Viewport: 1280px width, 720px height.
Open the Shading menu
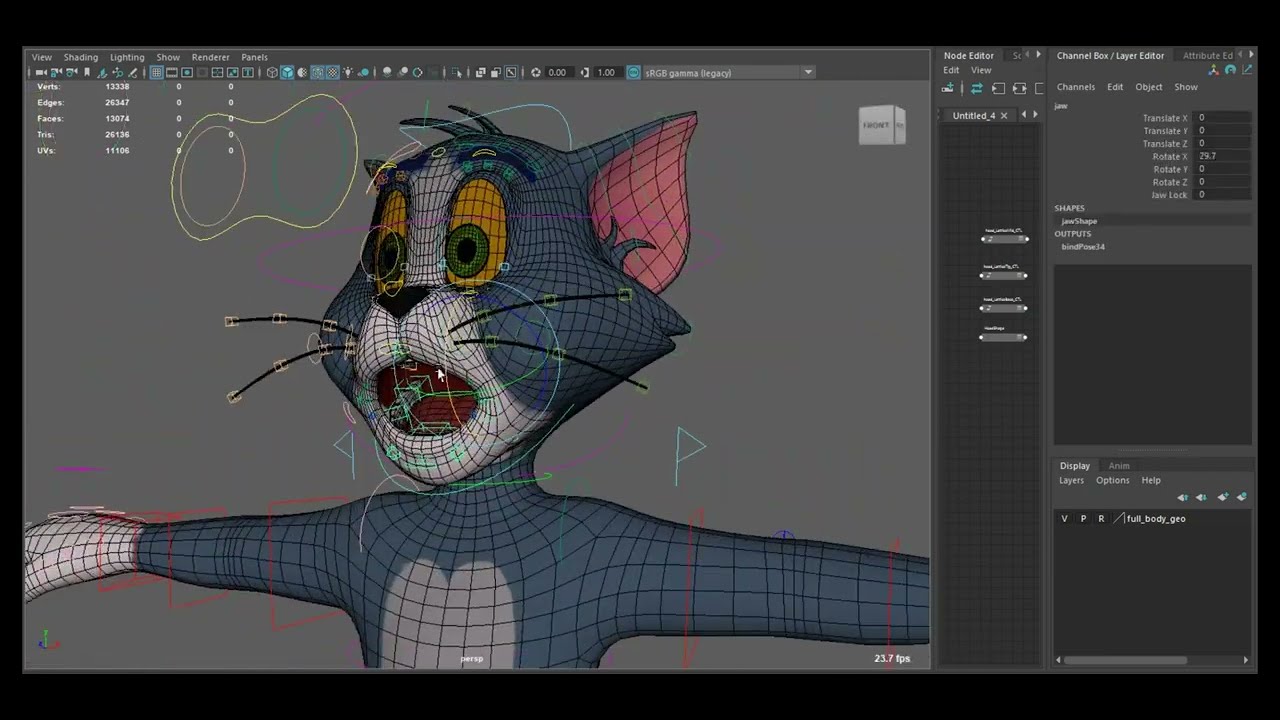(x=81, y=57)
